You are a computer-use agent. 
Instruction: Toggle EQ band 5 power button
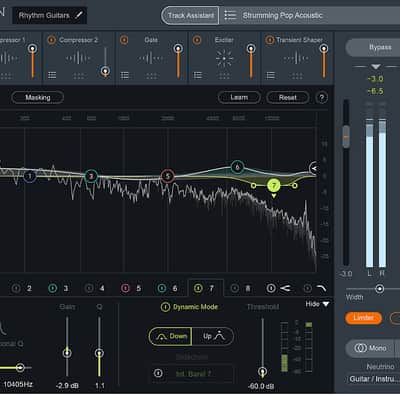[125, 288]
